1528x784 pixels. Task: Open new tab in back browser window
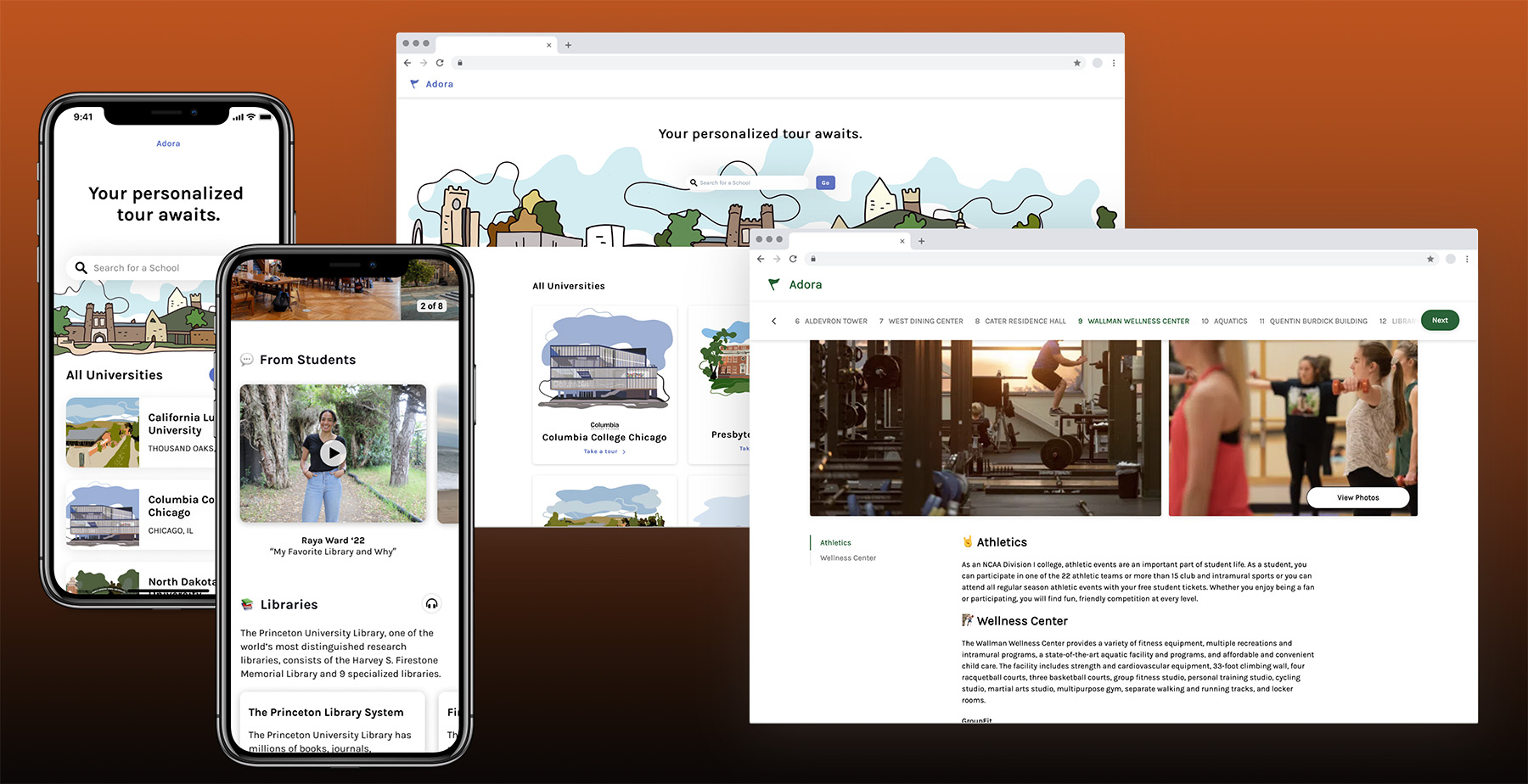pyautogui.click(x=568, y=45)
